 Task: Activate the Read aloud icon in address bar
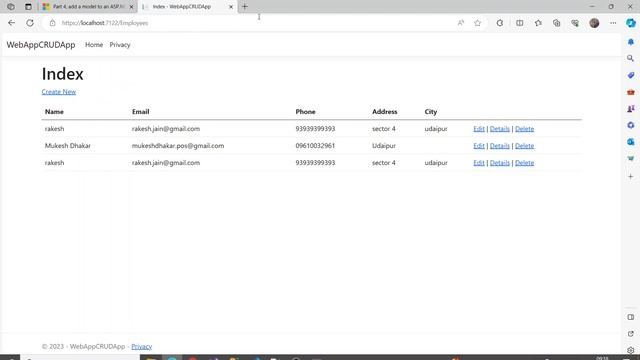461,23
